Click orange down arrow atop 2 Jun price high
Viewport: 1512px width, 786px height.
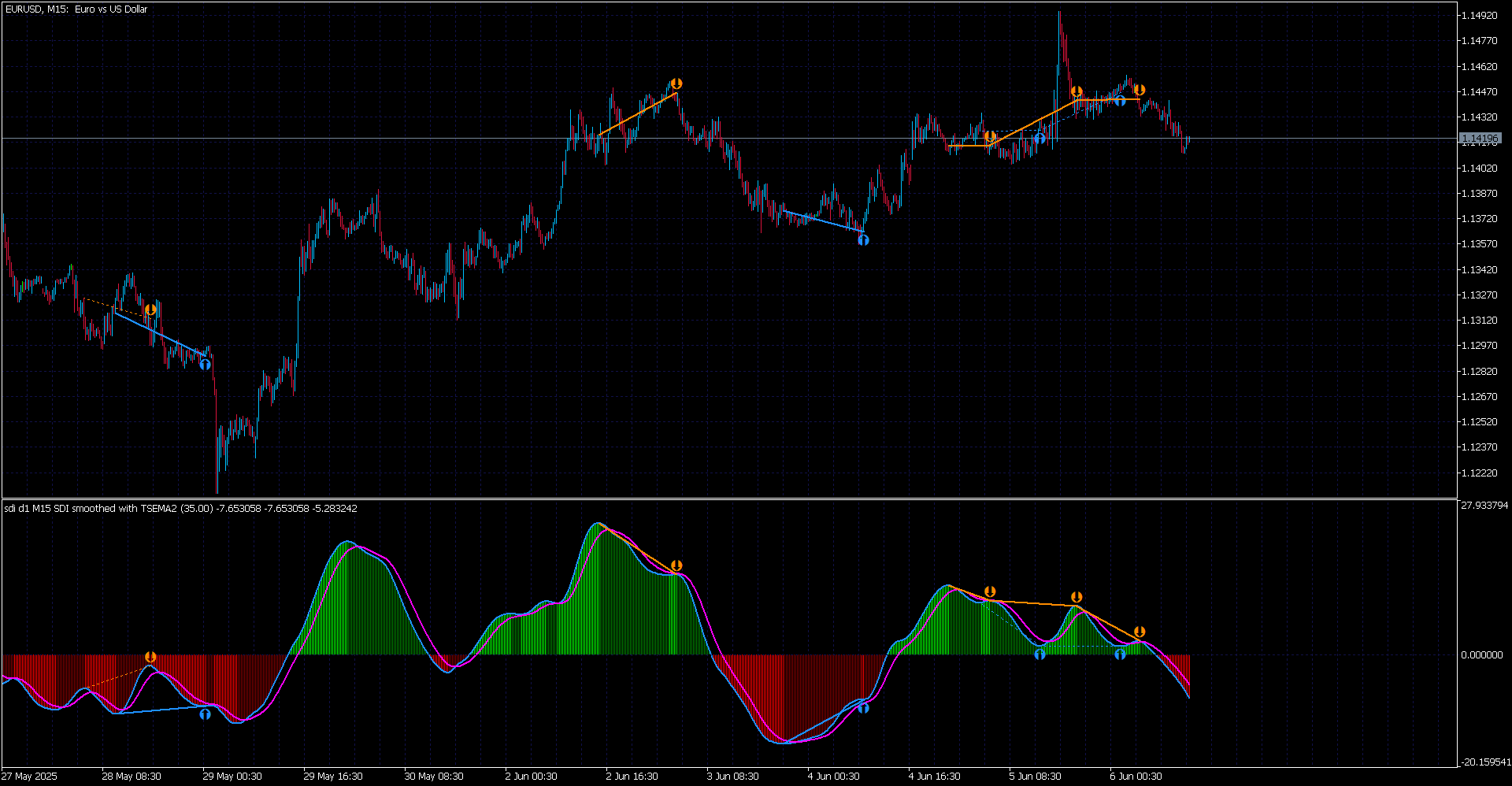pyautogui.click(x=676, y=83)
